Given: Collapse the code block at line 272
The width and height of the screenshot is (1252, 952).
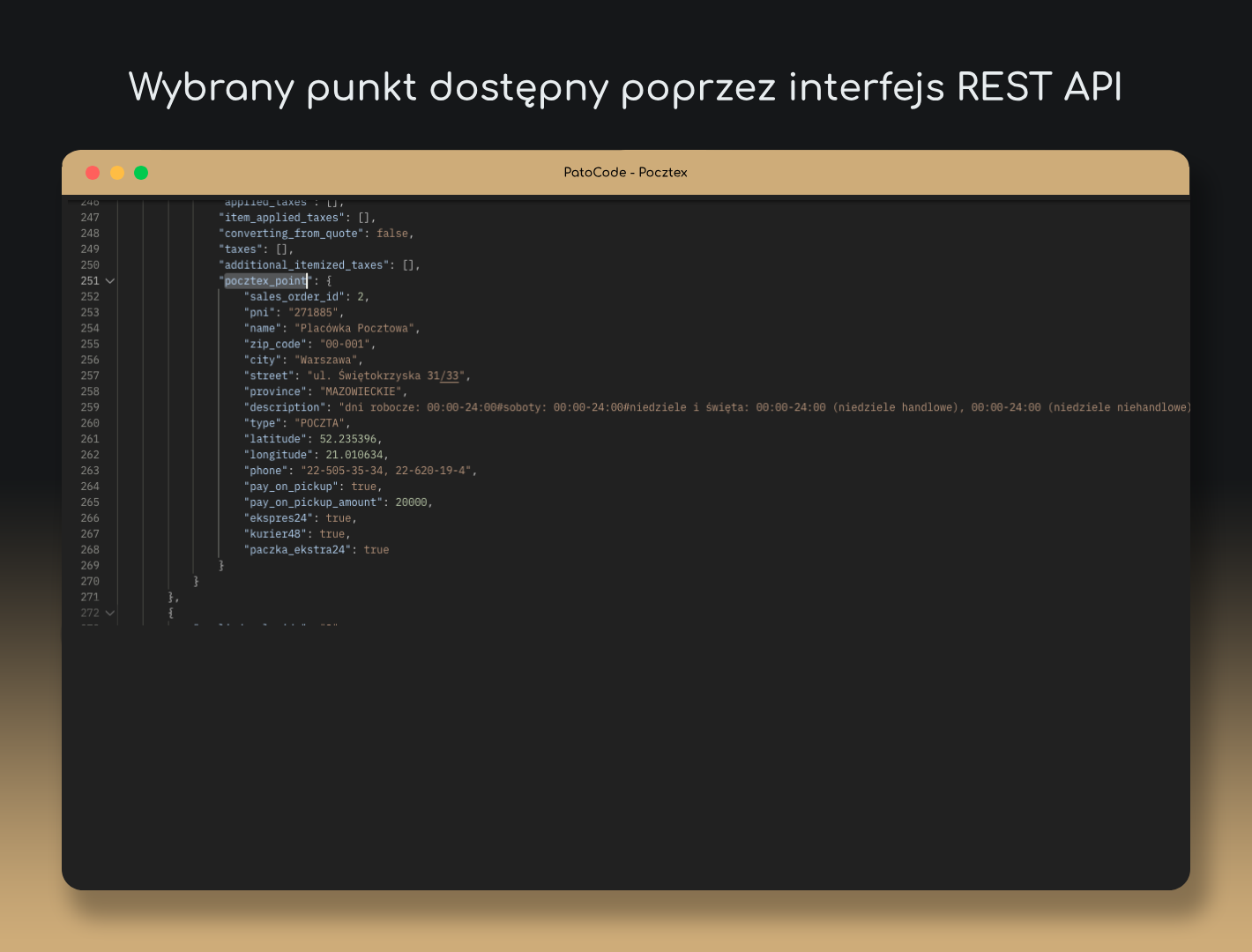Looking at the screenshot, I should [110, 614].
